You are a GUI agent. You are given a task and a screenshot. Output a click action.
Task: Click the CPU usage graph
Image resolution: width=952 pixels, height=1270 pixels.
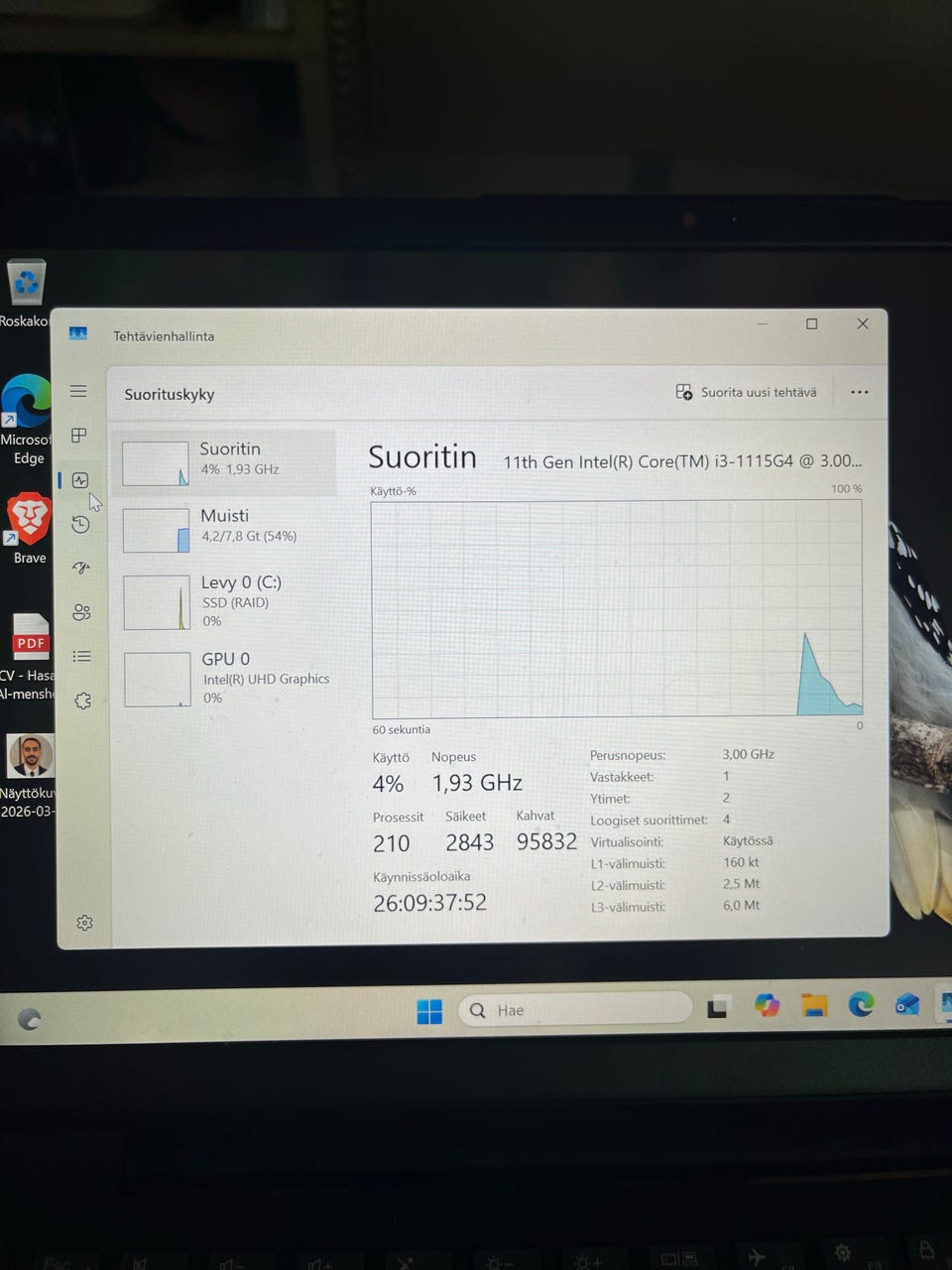click(617, 608)
